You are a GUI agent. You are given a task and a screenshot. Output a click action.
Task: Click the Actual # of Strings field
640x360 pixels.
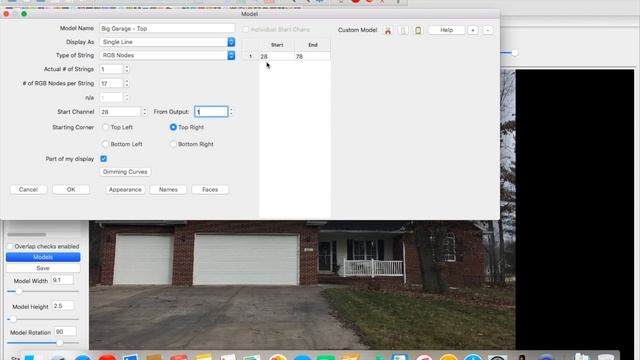(111, 69)
